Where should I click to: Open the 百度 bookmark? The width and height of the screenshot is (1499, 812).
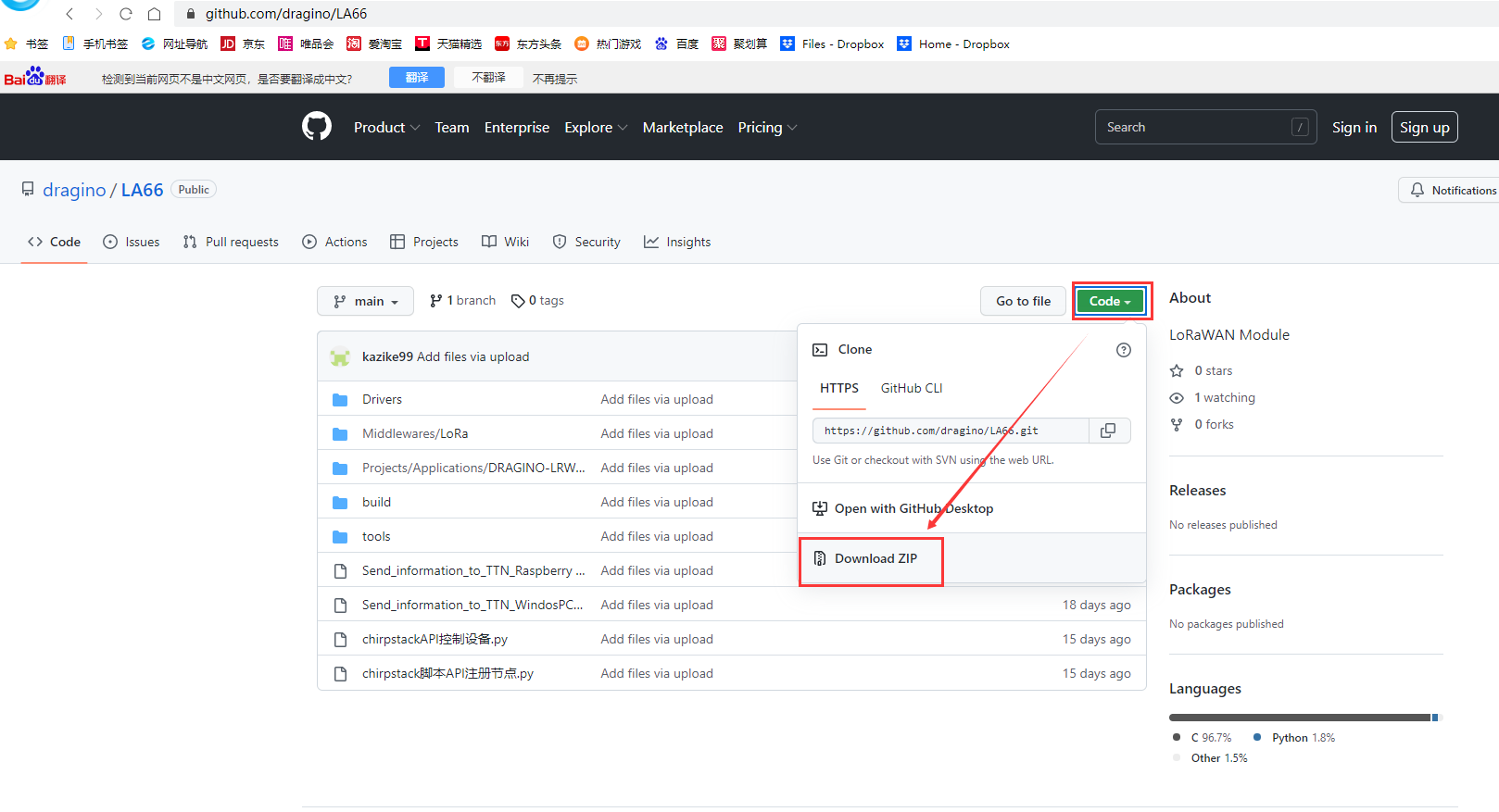click(676, 44)
